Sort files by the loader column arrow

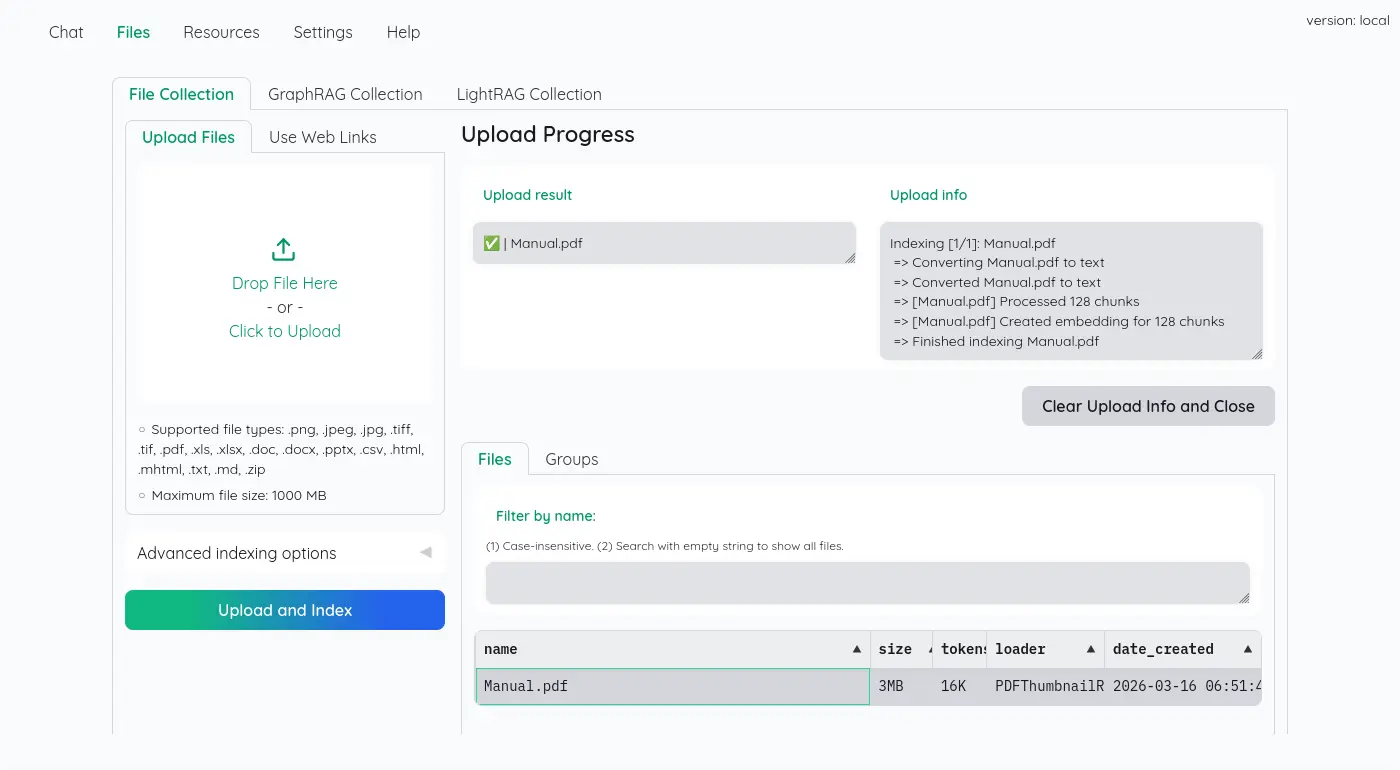click(1090, 649)
